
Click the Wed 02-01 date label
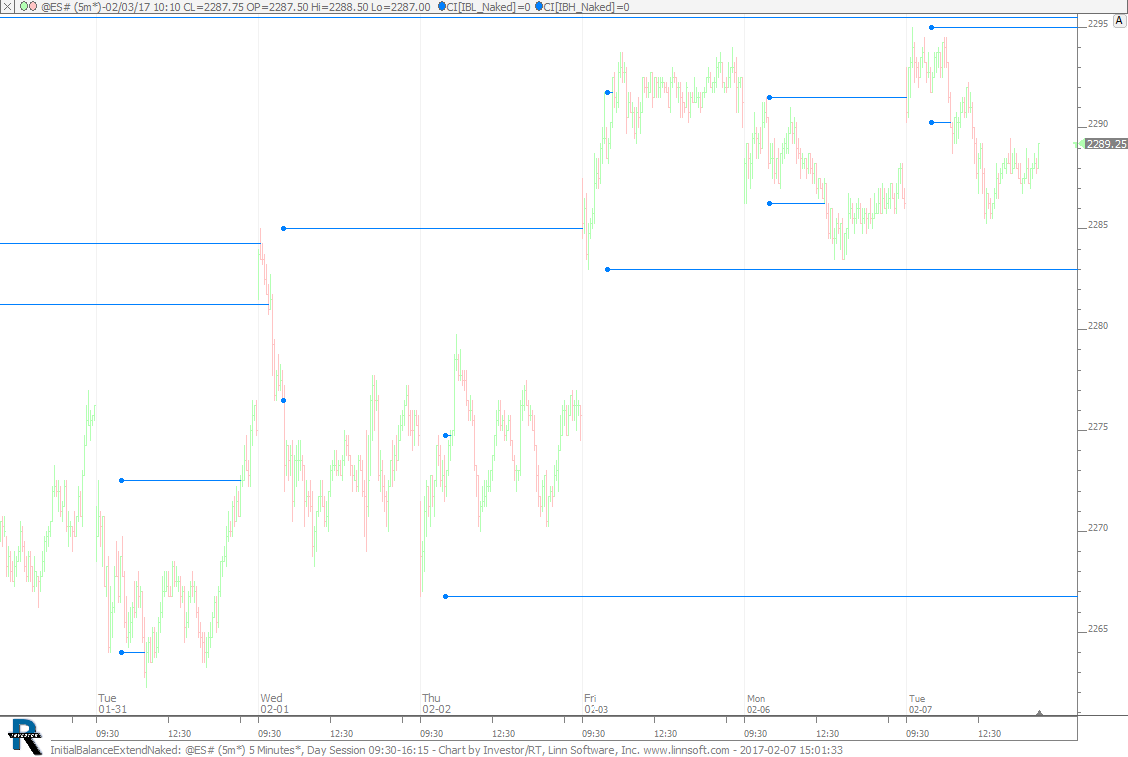coord(275,704)
